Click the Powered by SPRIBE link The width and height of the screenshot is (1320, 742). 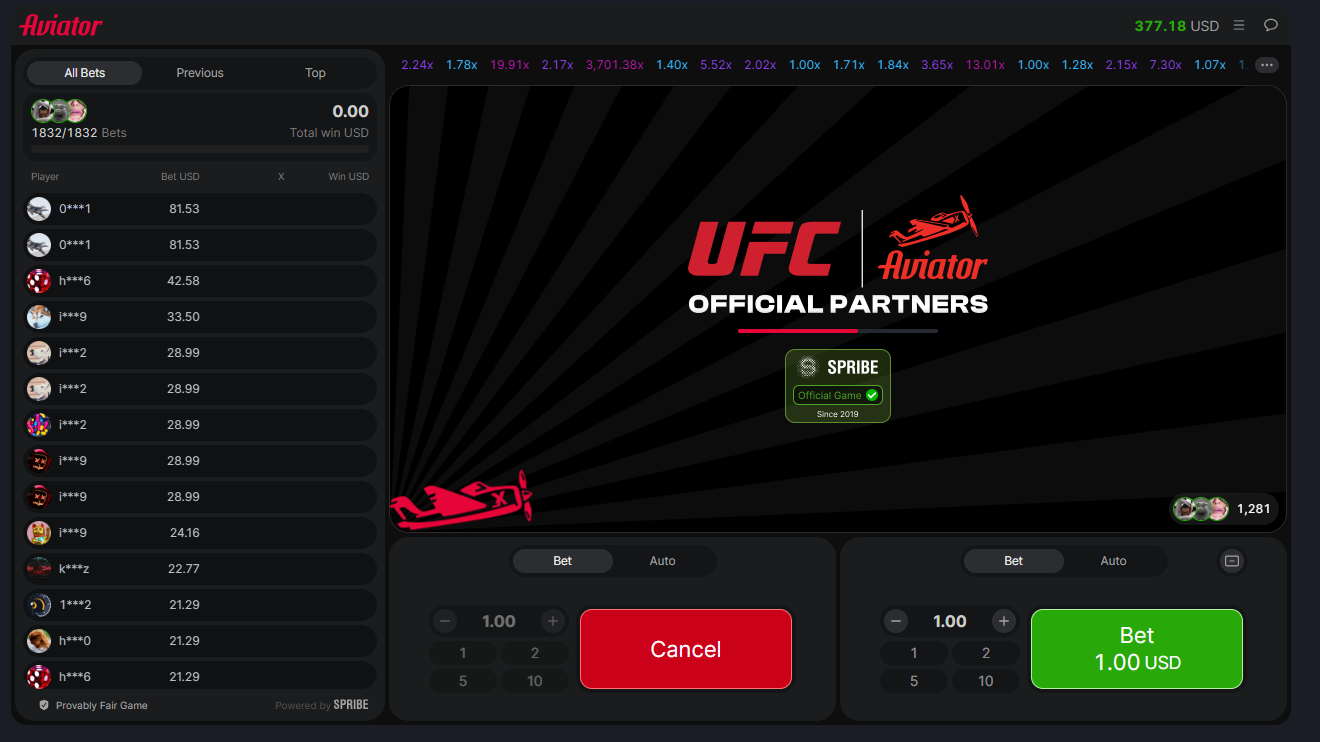pos(322,705)
